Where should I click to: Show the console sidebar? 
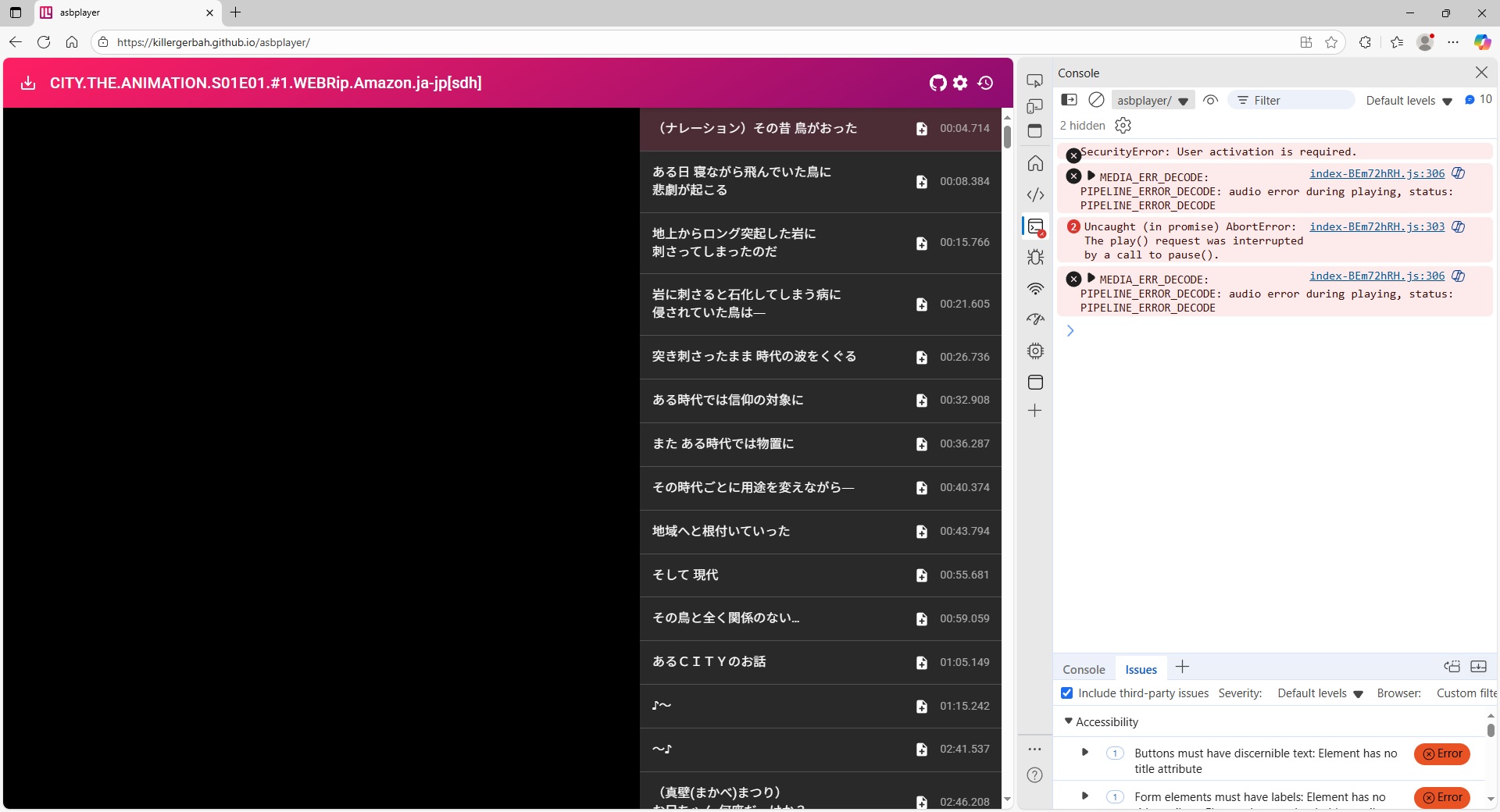pyautogui.click(x=1069, y=100)
